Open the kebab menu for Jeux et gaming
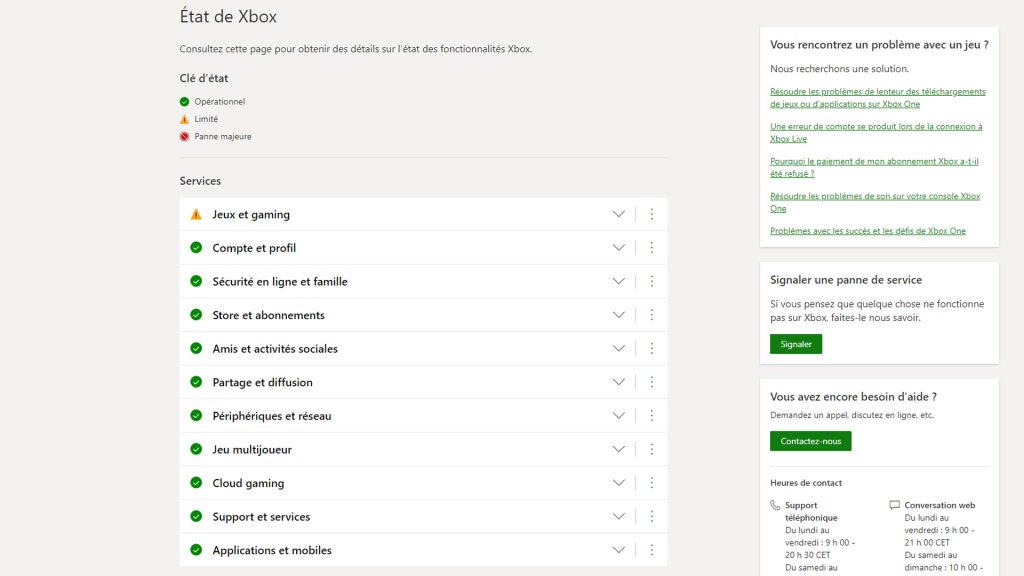Screen dimensions: 1024x576 click(x=652, y=214)
